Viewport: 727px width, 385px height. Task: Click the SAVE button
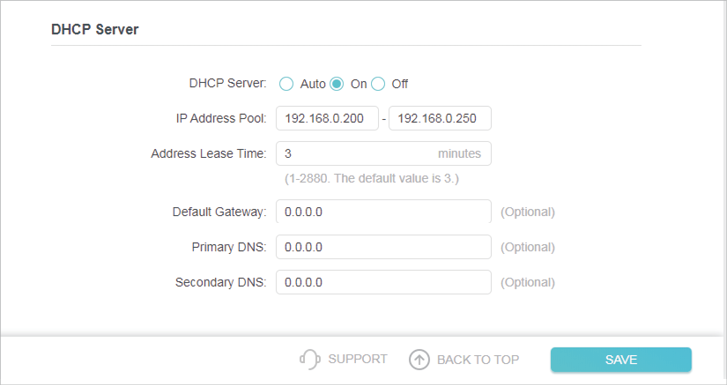click(x=621, y=359)
